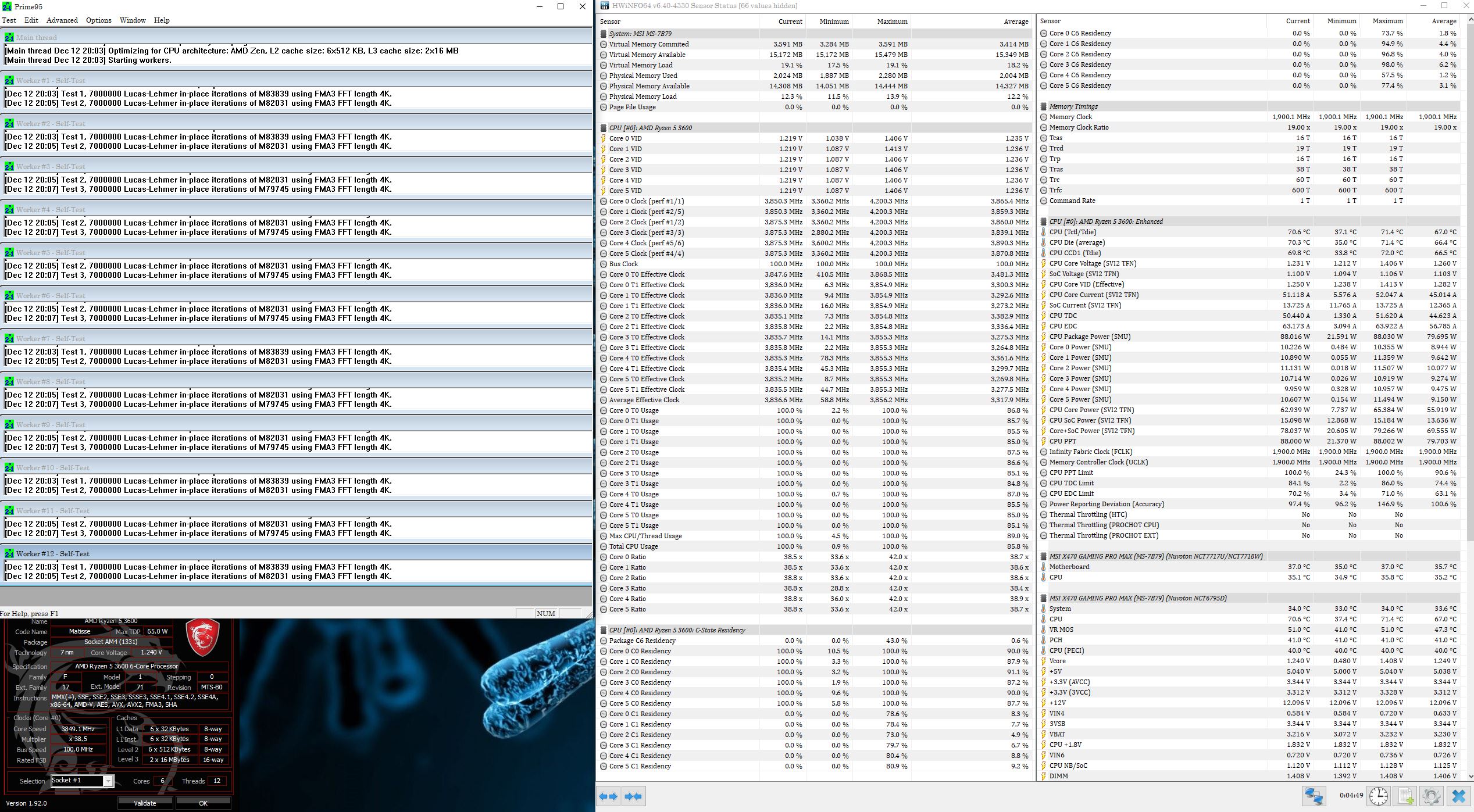The height and width of the screenshot is (812, 1474).
Task: Click the HWiNFO scrollbar down arrow
Action: 1471,776
